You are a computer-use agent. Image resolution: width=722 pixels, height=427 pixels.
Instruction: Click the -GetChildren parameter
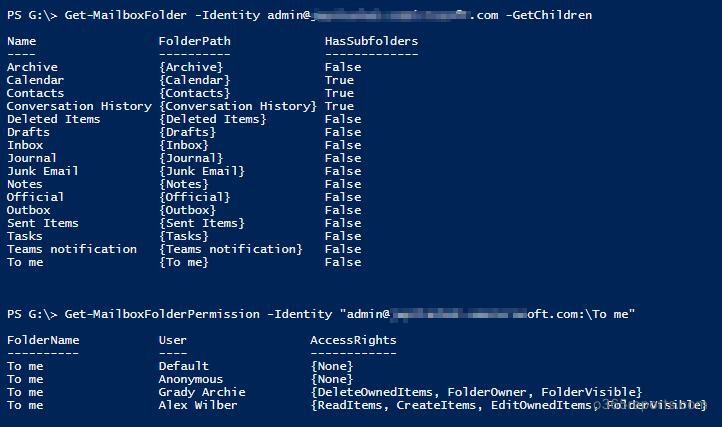[549, 15]
